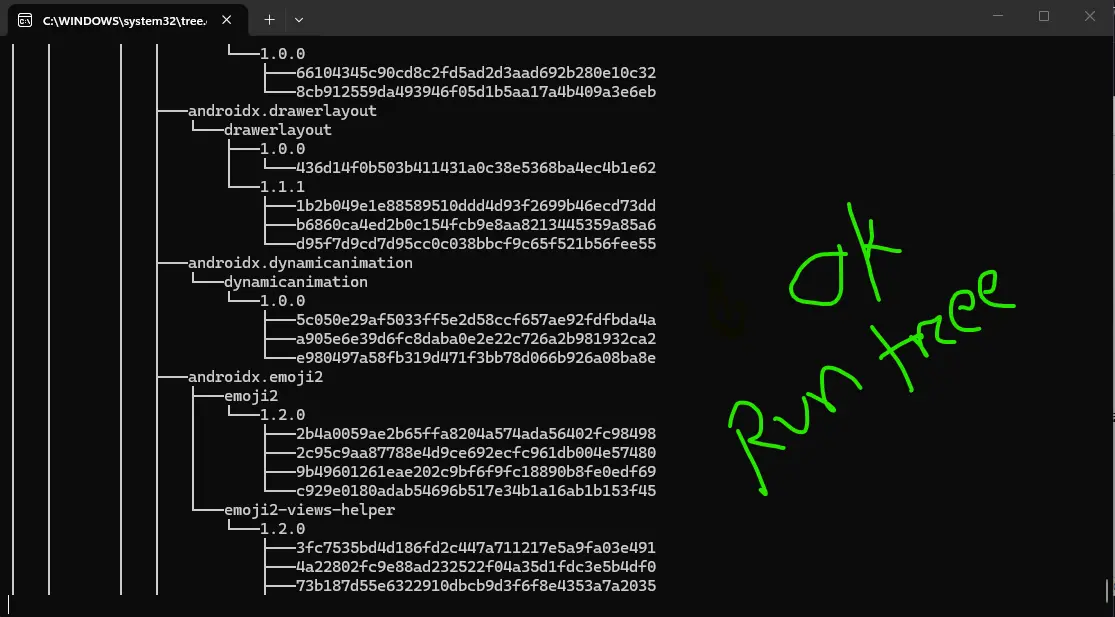Open the new tab profile dropdown
This screenshot has height=617, width=1115.
point(299,20)
